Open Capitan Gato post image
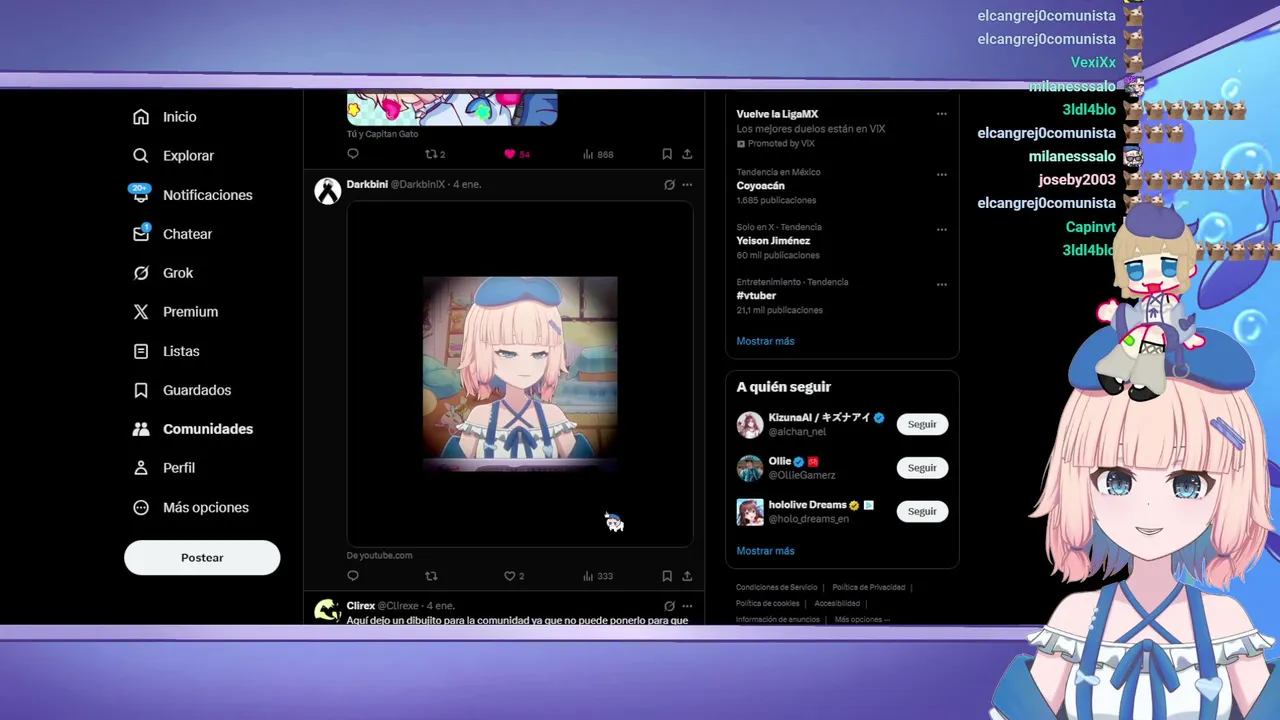 [452, 108]
